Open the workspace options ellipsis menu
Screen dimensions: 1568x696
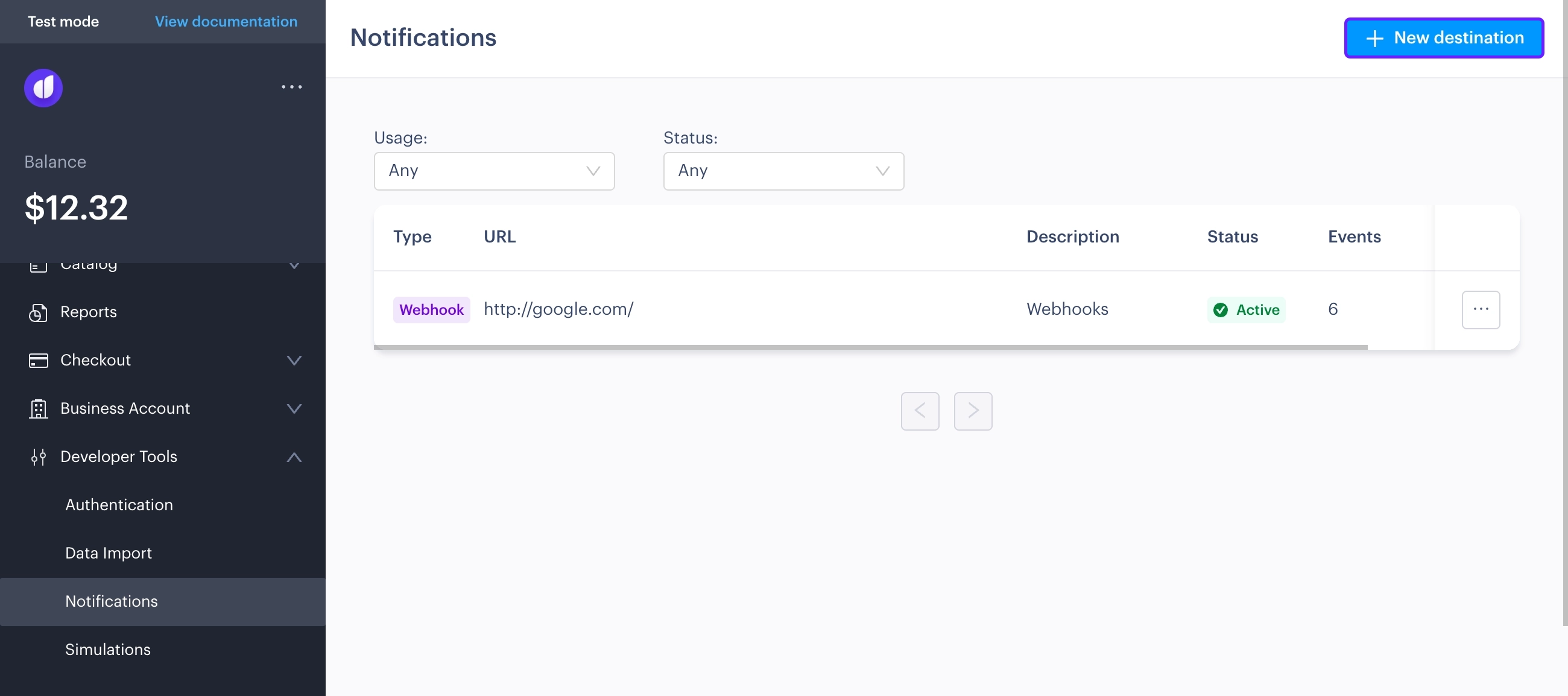(291, 87)
